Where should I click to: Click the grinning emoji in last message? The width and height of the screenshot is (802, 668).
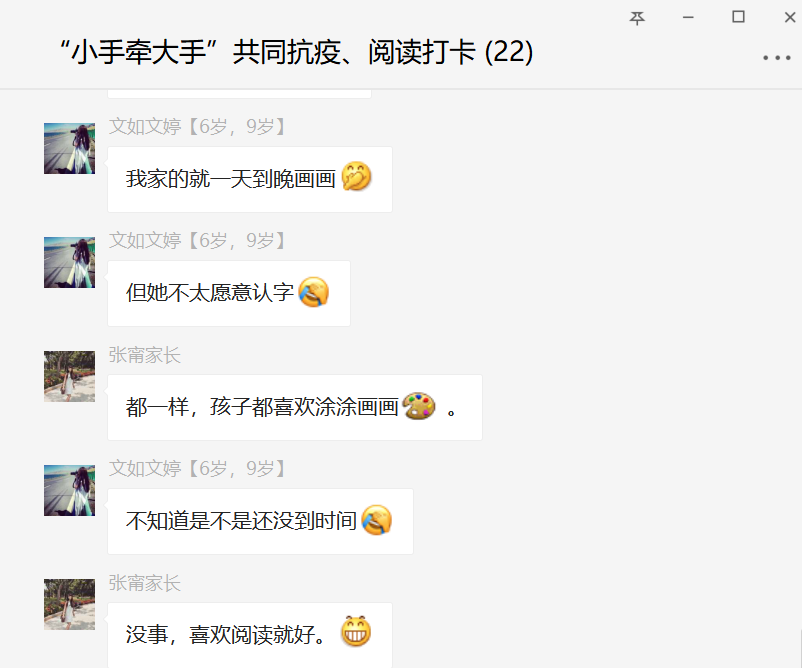coord(356,631)
